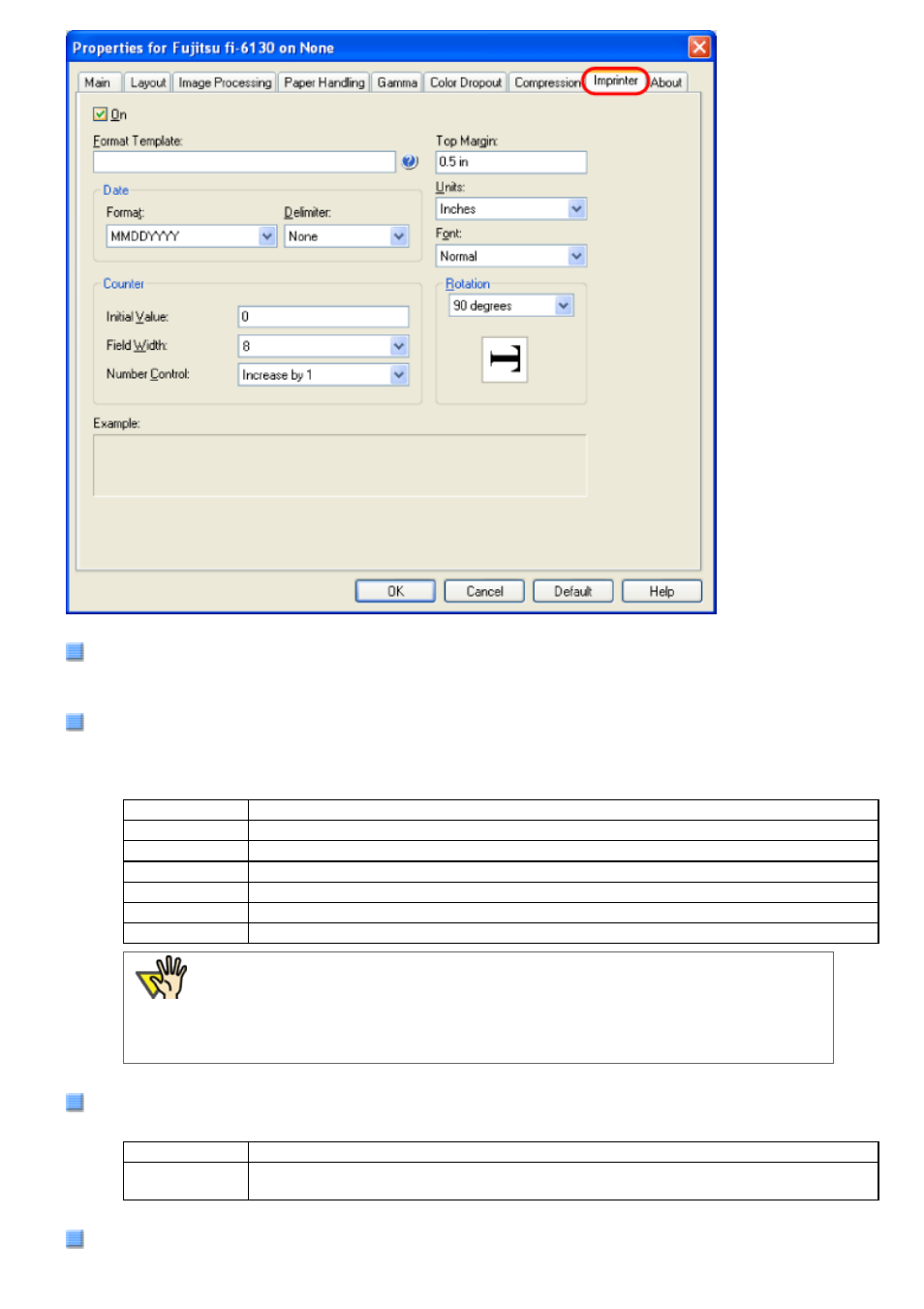Screen dimensions: 924x1309
Task: Click the Help button
Action: [x=662, y=591]
